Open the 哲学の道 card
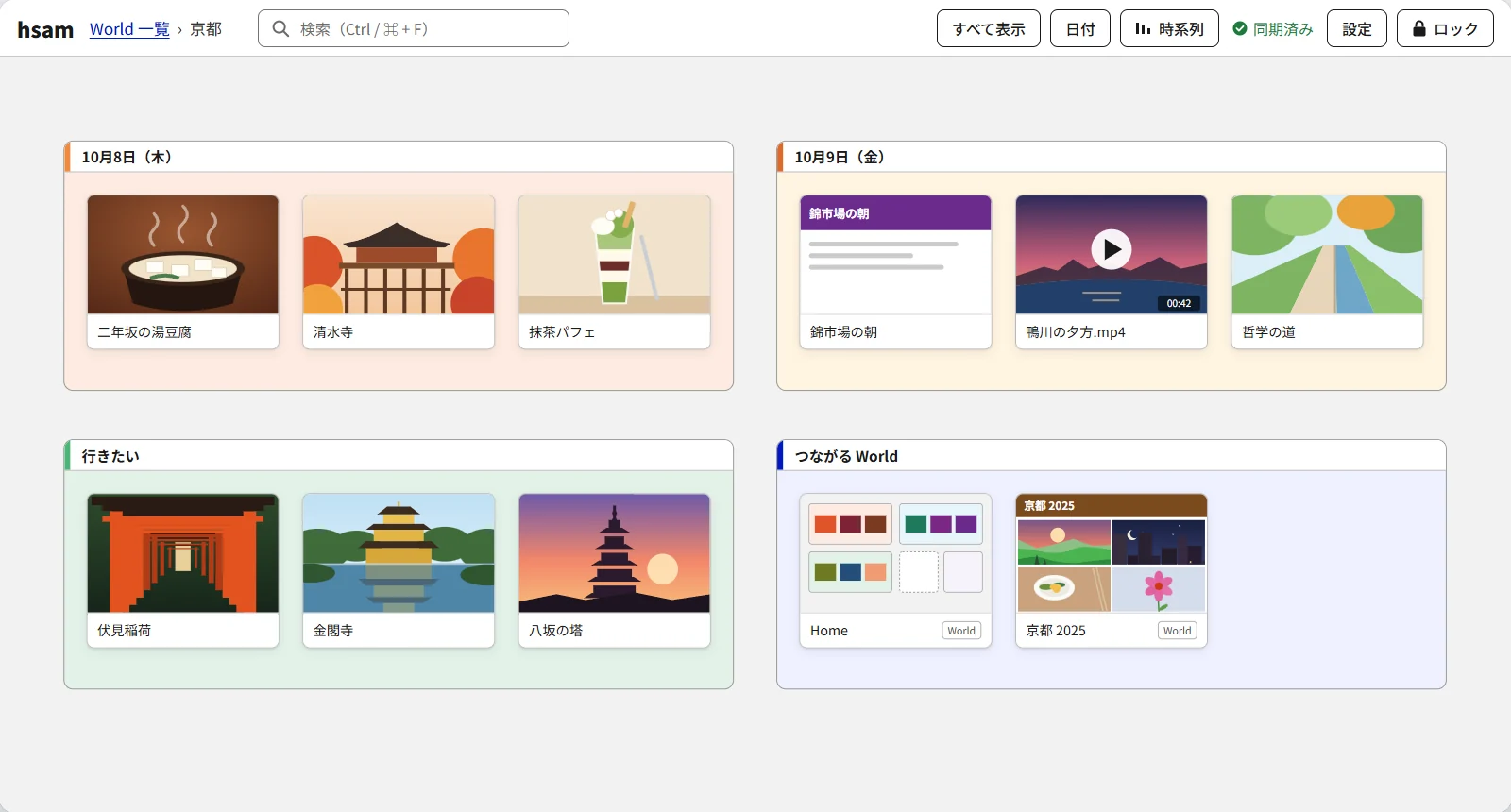1511x812 pixels. click(1327, 272)
